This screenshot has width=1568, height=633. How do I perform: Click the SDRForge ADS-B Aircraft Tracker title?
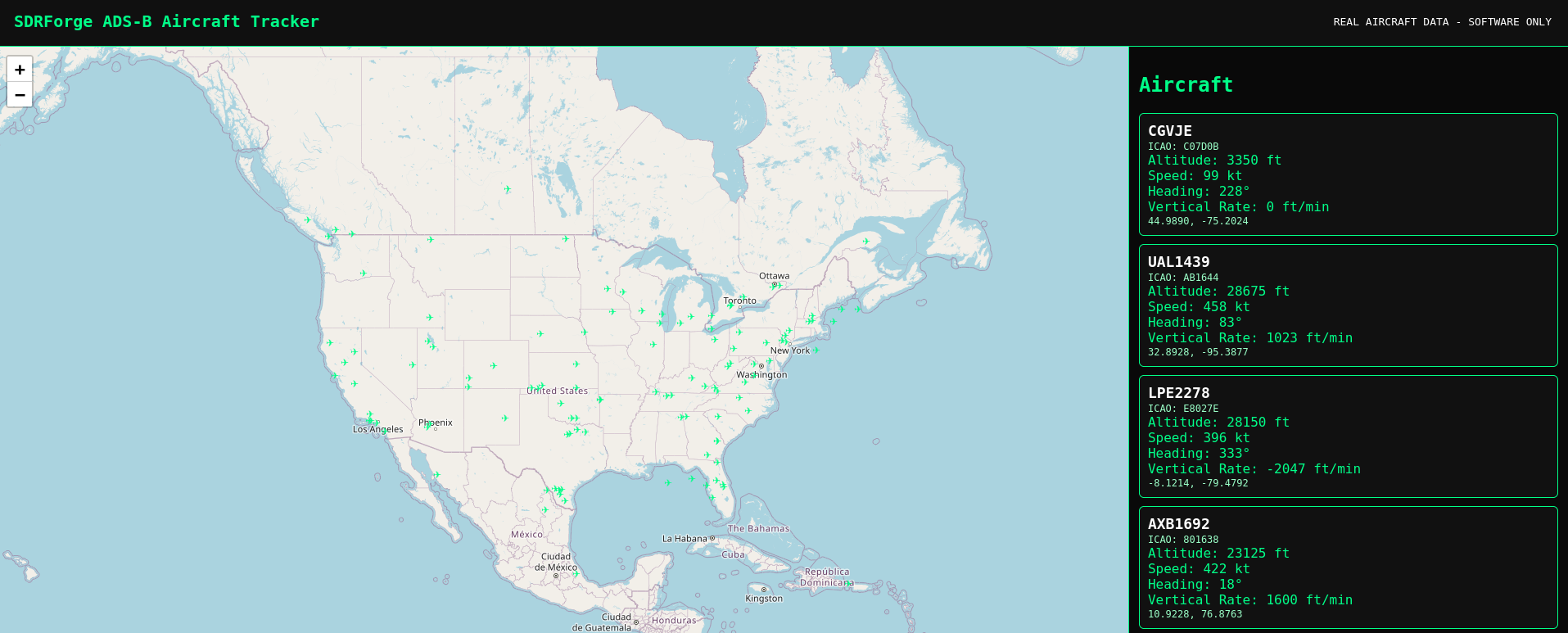point(166,21)
